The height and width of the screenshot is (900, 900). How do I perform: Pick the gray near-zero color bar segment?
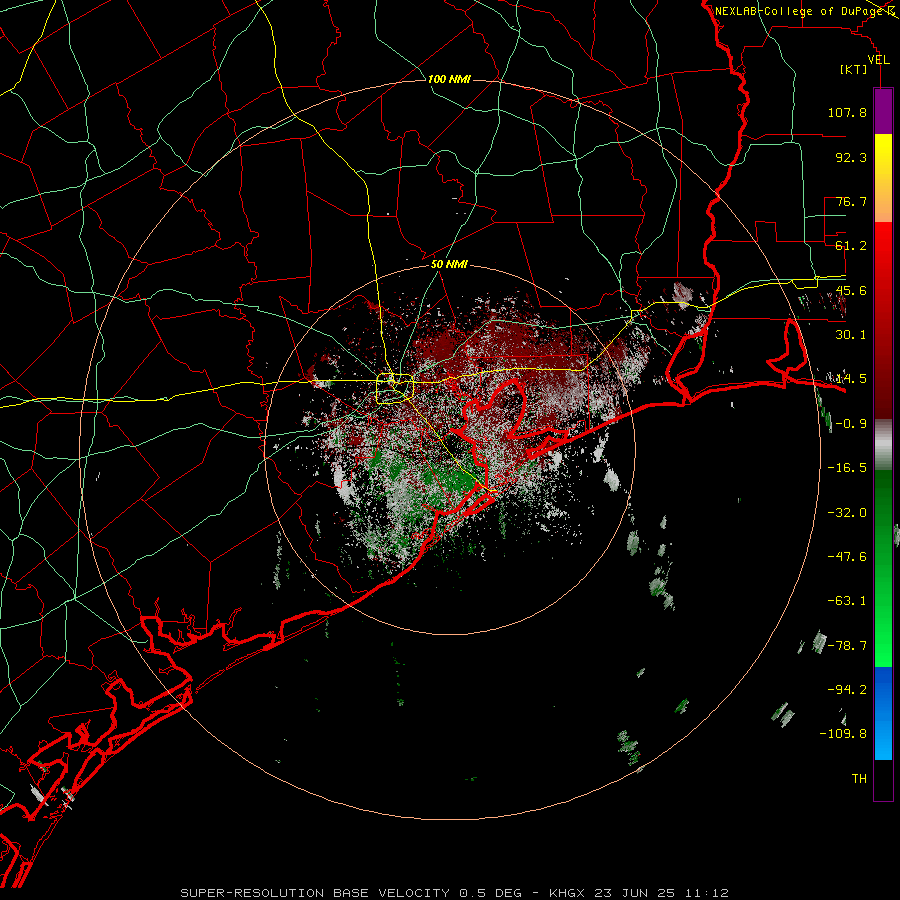883,445
